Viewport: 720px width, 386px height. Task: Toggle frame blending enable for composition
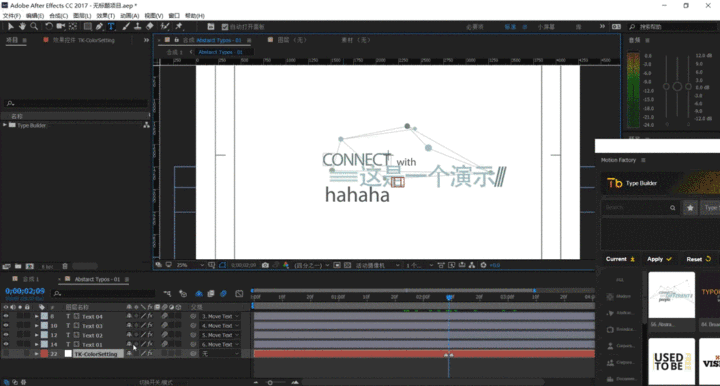coord(211,293)
